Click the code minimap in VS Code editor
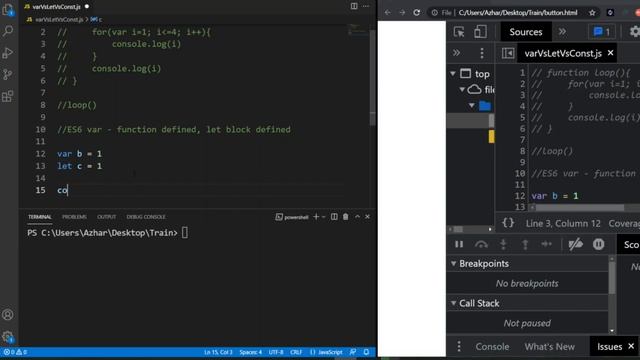 (x=358, y=30)
